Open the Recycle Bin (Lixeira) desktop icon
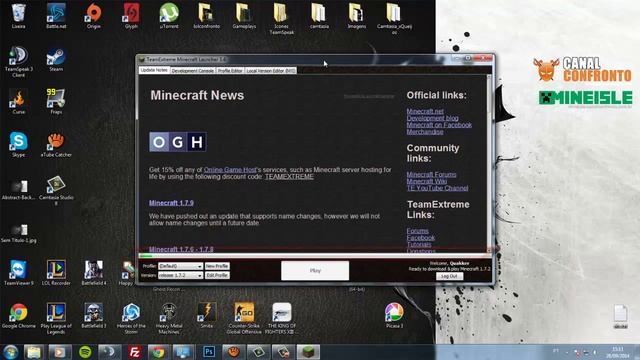The width and height of the screenshot is (640, 360). point(18,16)
